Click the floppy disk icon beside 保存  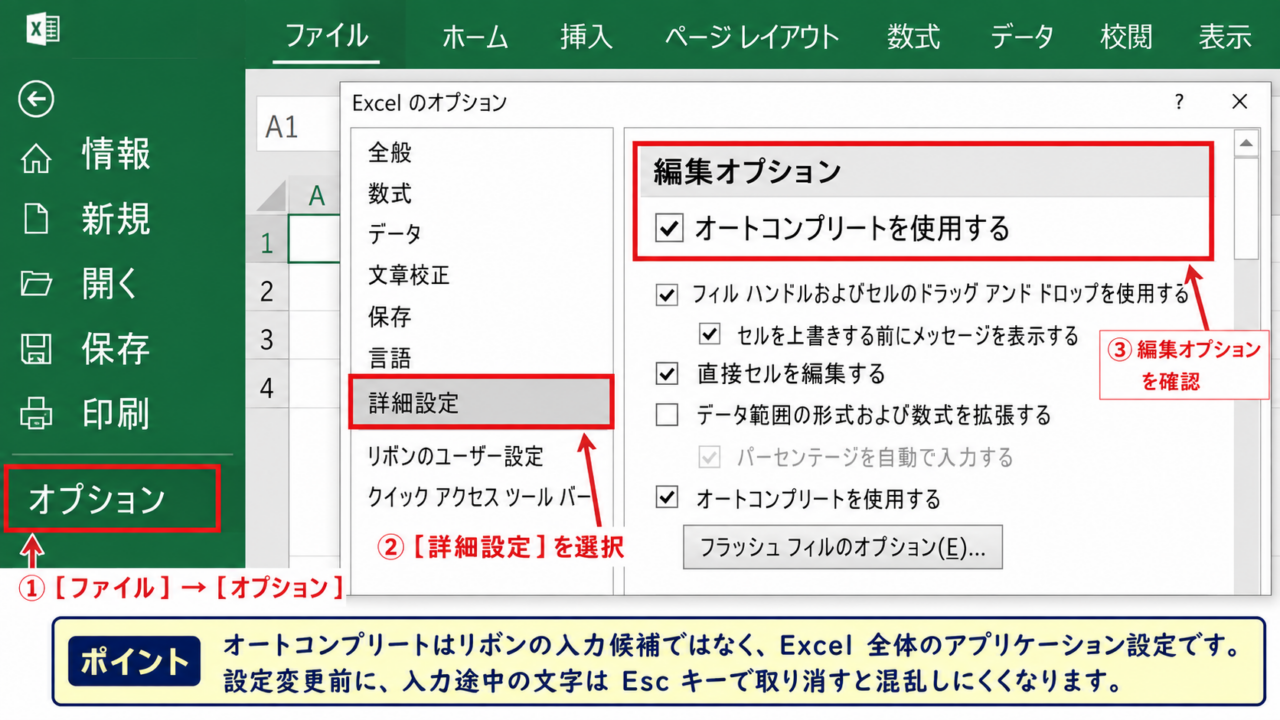click(36, 349)
